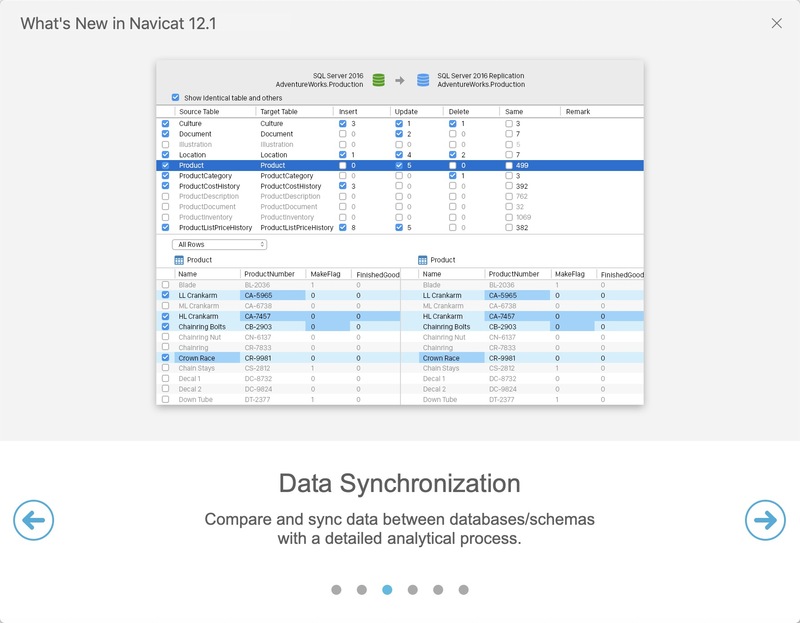The height and width of the screenshot is (623, 800).
Task: Uncheck the ProductCategory source table row checkbox
Action: point(165,176)
